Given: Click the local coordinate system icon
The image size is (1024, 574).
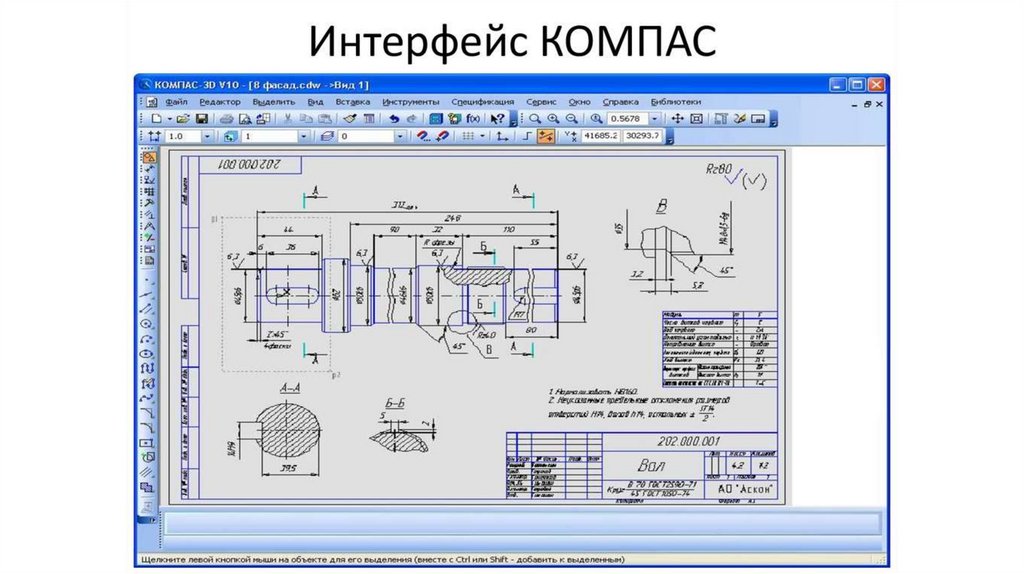Looking at the screenshot, I should [502, 136].
